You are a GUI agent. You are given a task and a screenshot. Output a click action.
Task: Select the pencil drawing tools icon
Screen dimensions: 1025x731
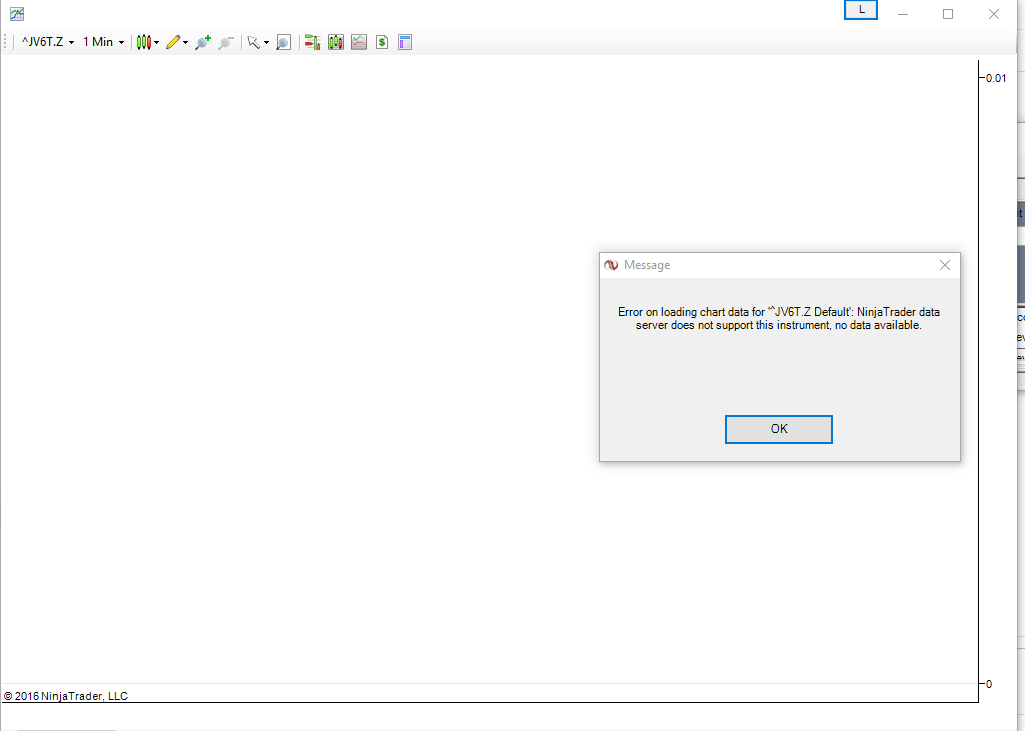pyautogui.click(x=173, y=42)
